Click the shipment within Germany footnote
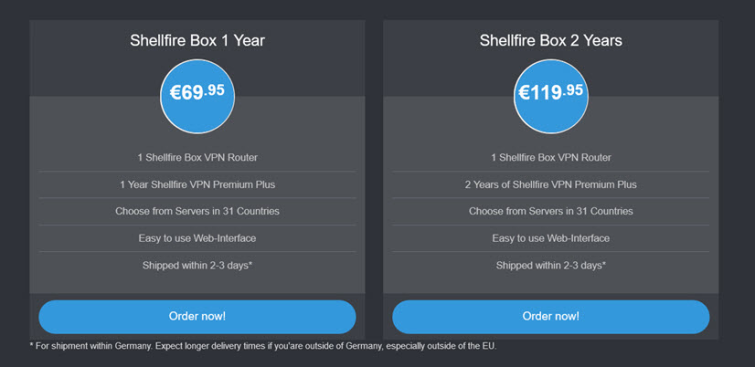The height and width of the screenshot is (367, 755). [263, 346]
